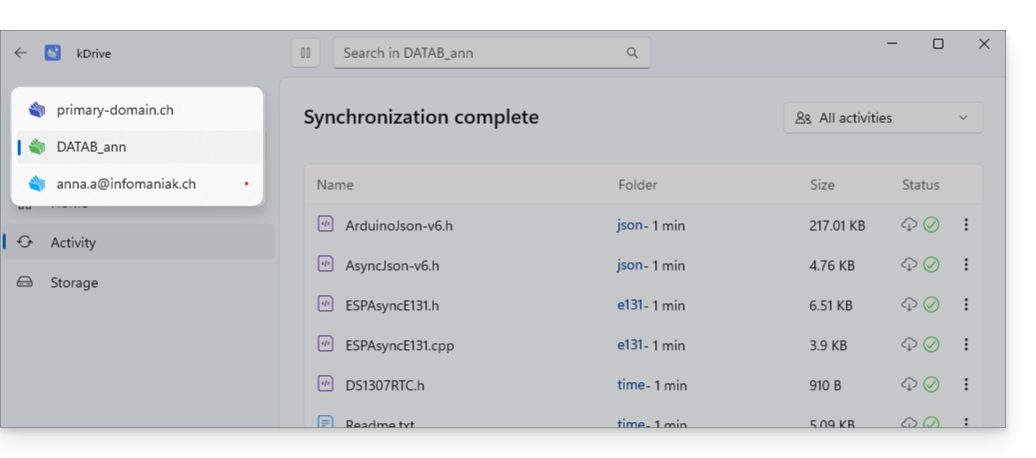This screenshot has width=1036, height=458.
Task: Open the three-dot menu for ESPAsyncE131.cpp
Action: point(966,344)
